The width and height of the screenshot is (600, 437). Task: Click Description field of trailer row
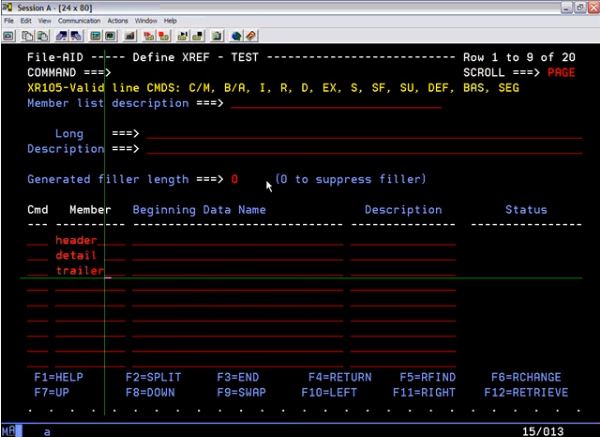[403, 271]
